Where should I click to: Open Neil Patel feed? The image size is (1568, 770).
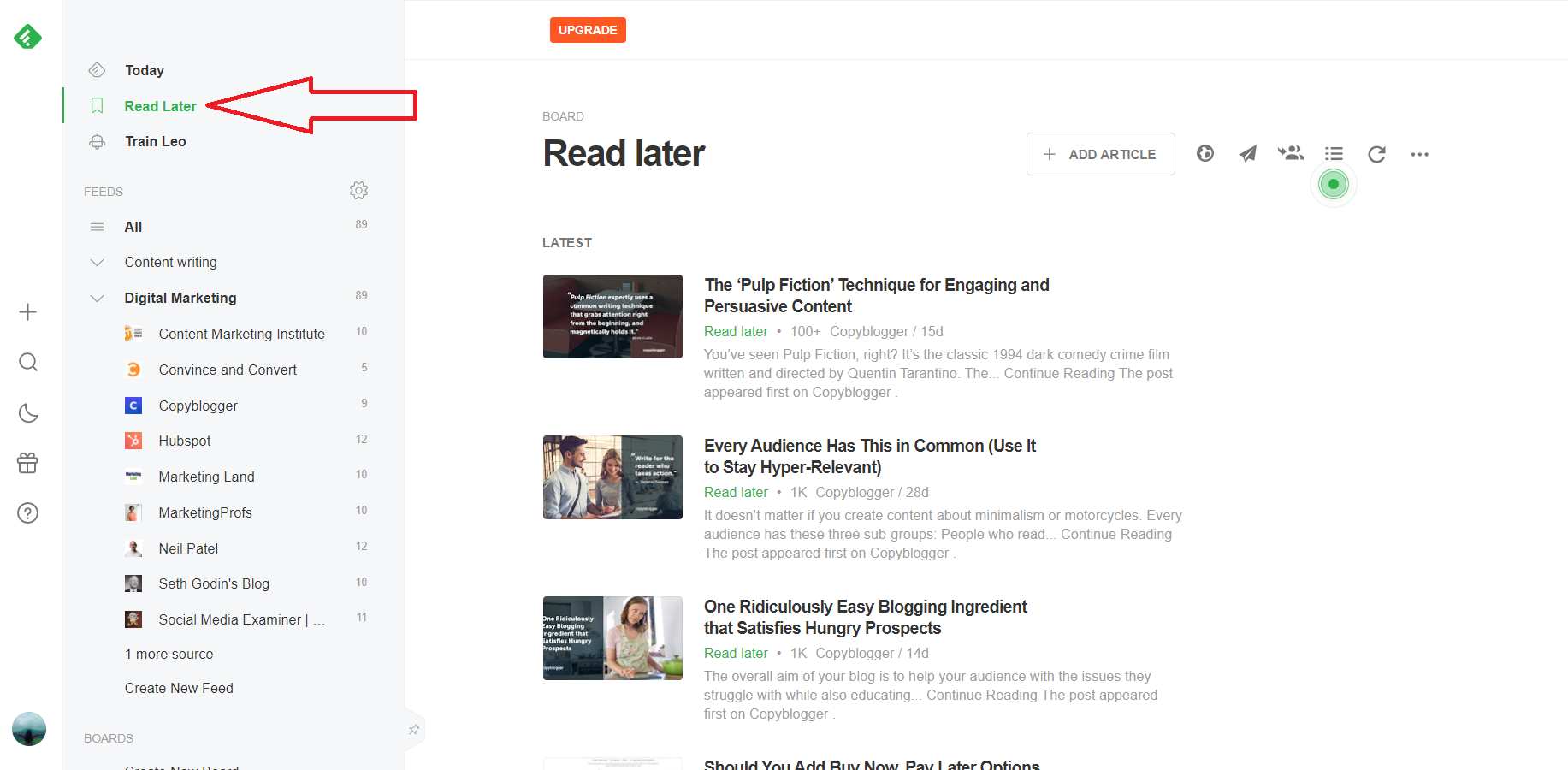[188, 548]
